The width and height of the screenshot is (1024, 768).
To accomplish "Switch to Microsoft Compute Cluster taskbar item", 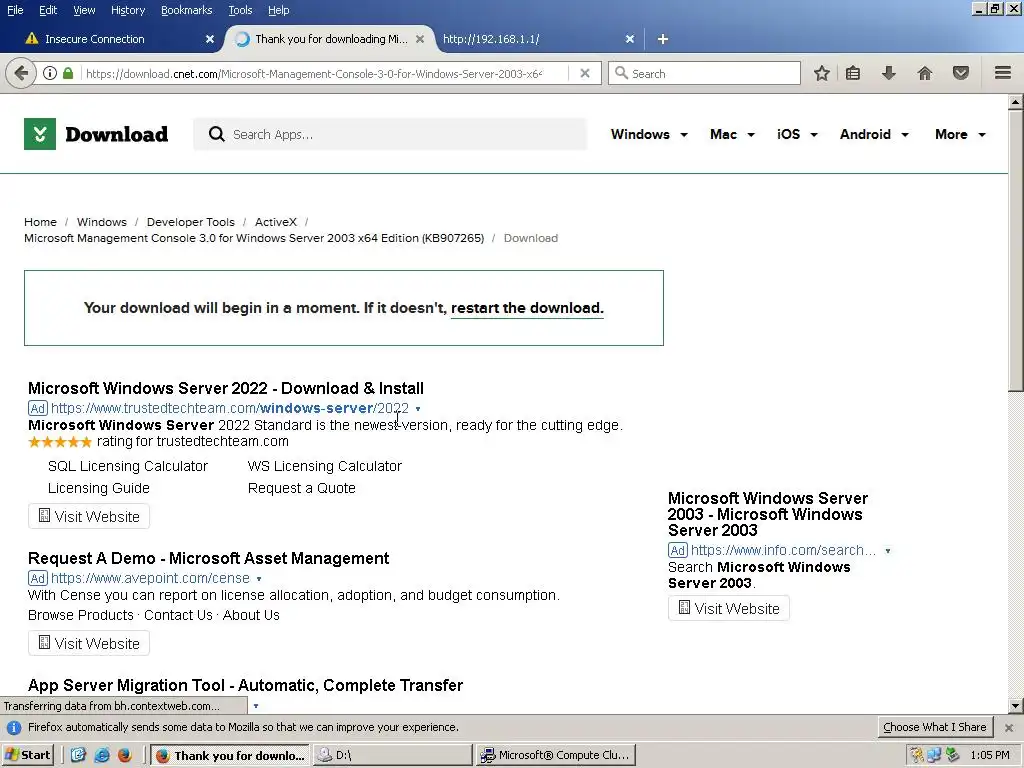I will pos(556,755).
